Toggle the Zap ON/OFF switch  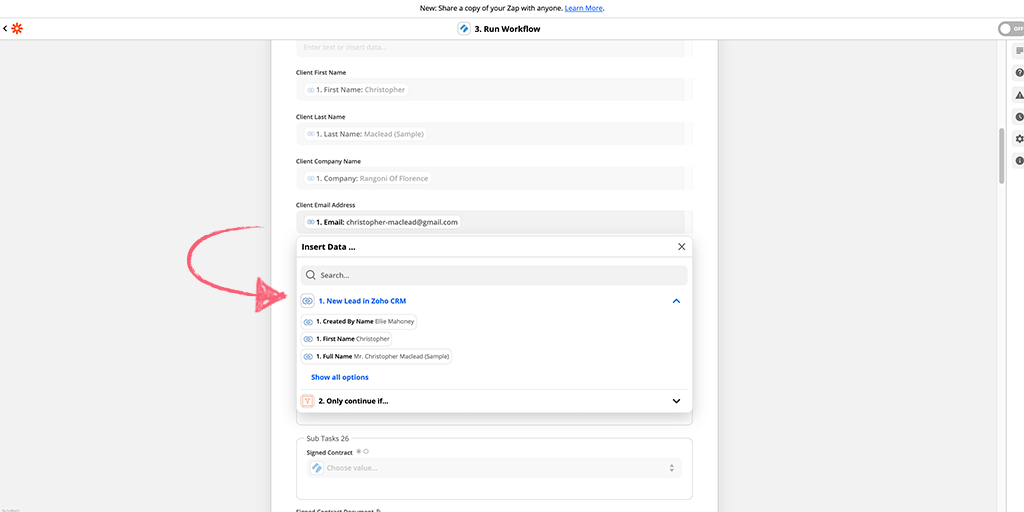coord(1010,29)
